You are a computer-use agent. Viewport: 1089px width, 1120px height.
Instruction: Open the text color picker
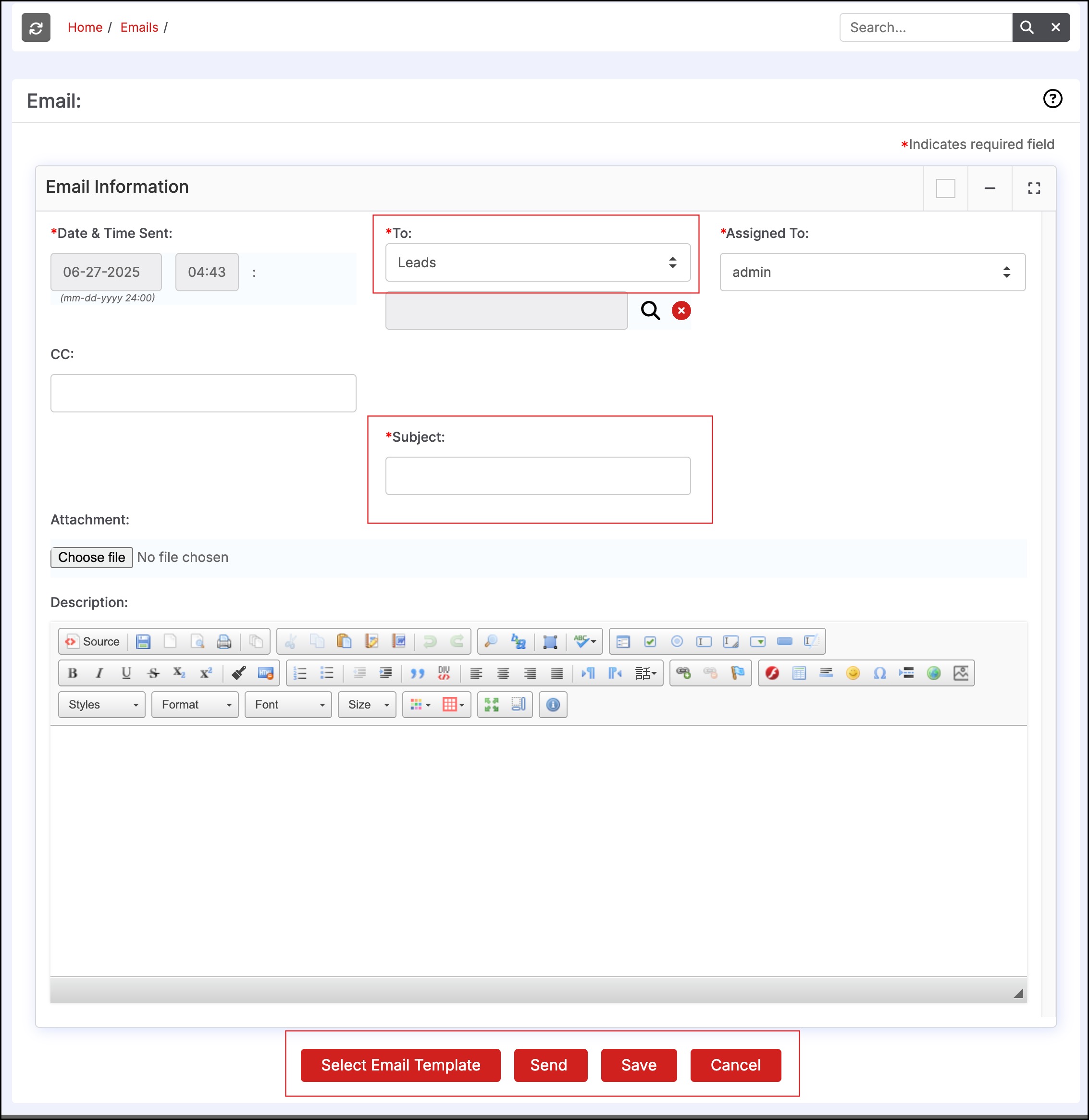click(x=421, y=704)
